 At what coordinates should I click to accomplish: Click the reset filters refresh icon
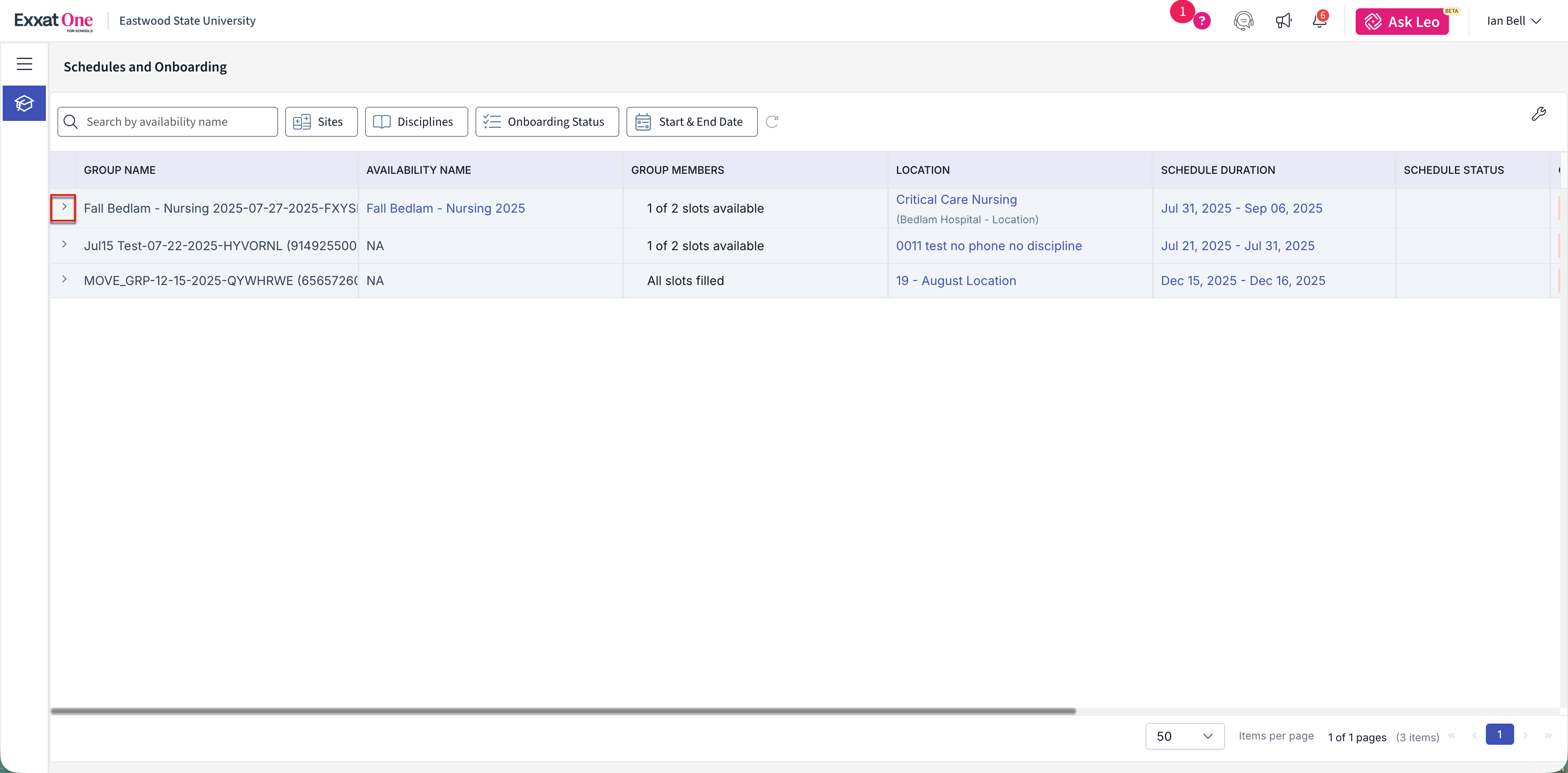click(772, 122)
